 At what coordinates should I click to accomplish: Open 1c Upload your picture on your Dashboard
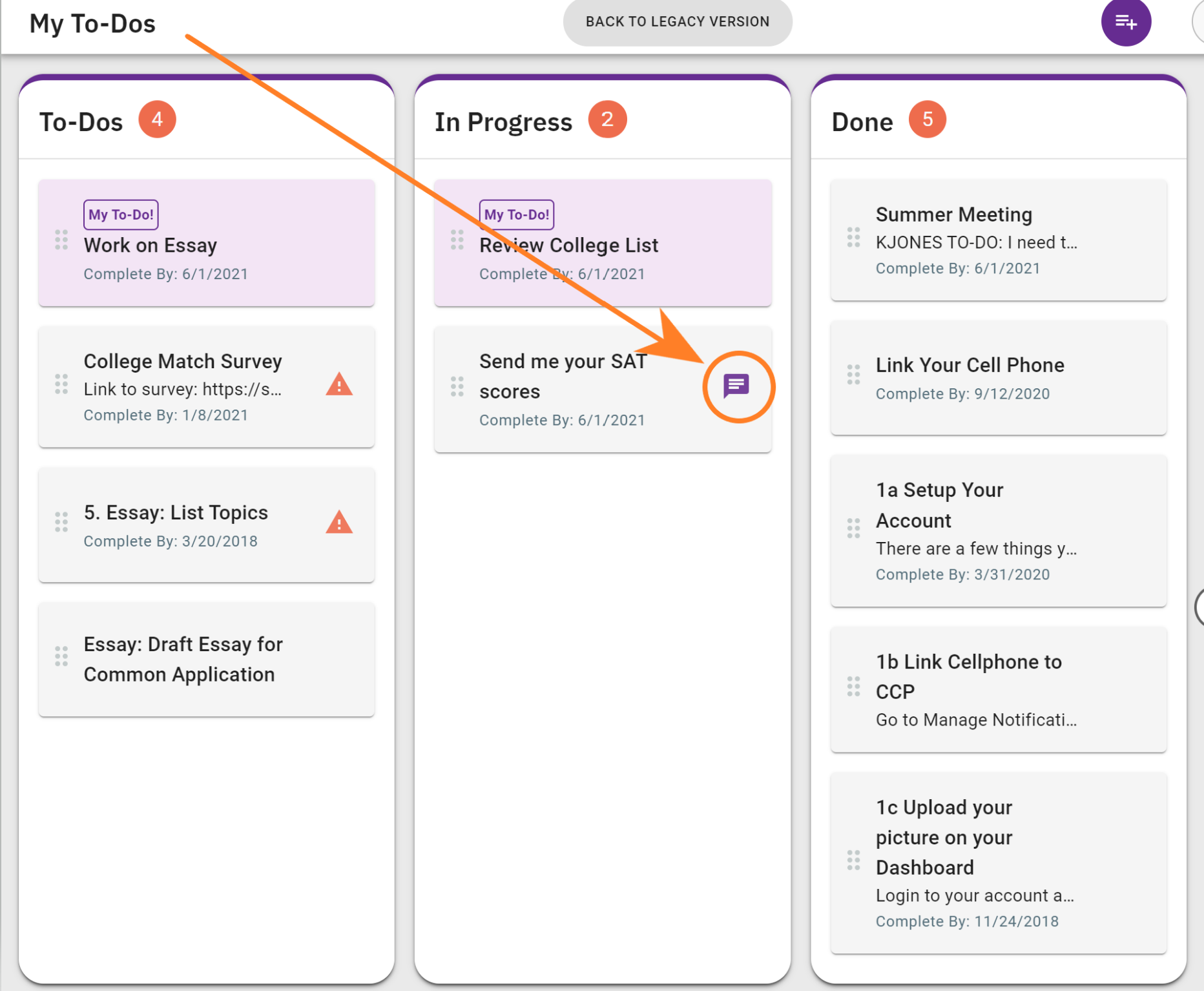point(944,837)
